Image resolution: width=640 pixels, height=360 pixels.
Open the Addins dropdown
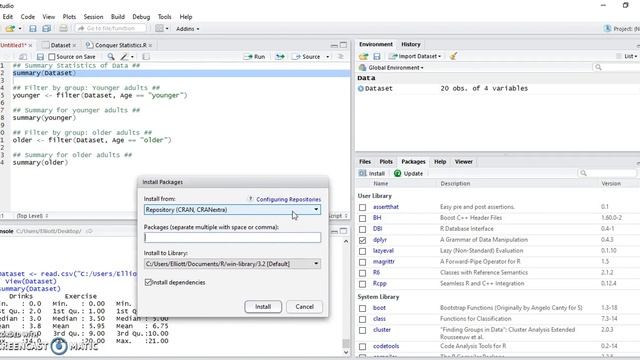pyautogui.click(x=188, y=29)
